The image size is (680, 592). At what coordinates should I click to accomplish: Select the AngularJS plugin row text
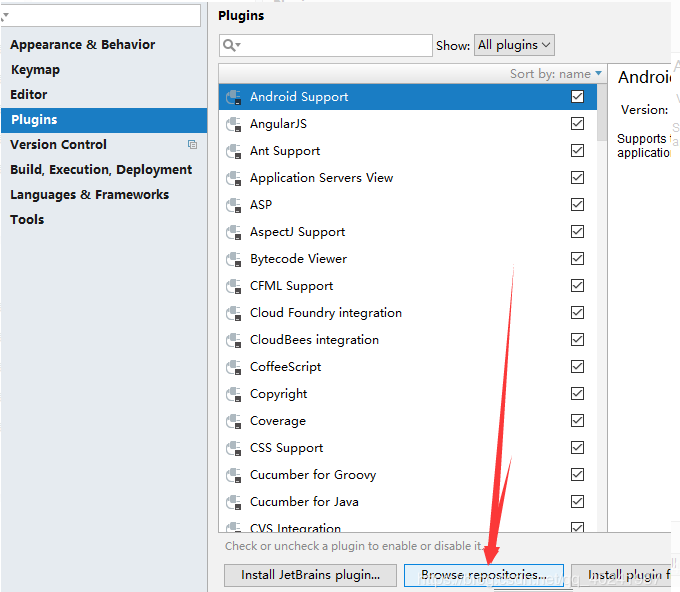(x=278, y=124)
